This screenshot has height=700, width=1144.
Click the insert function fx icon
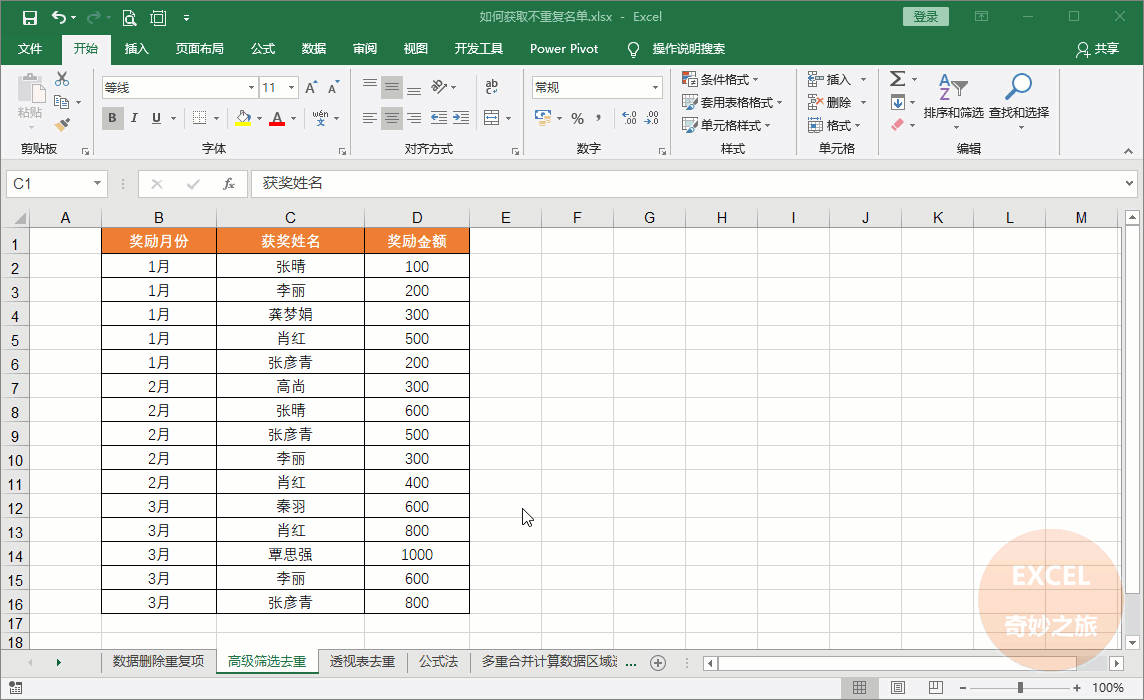tap(229, 184)
